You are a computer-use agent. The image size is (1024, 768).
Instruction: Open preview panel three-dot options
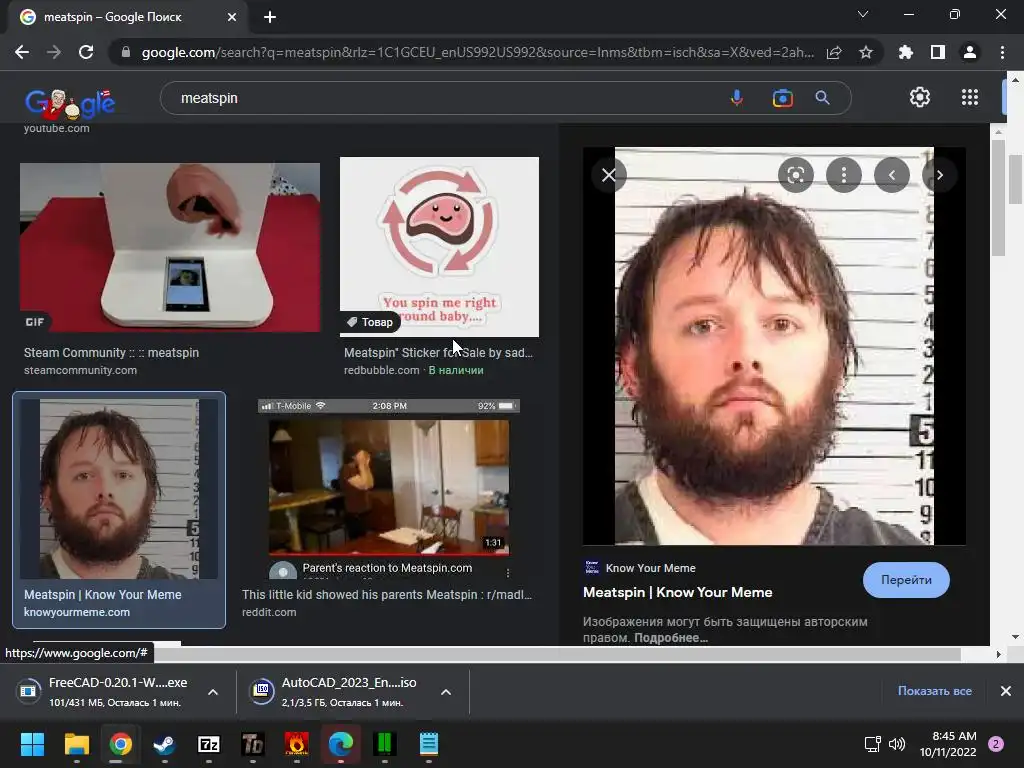click(x=844, y=175)
